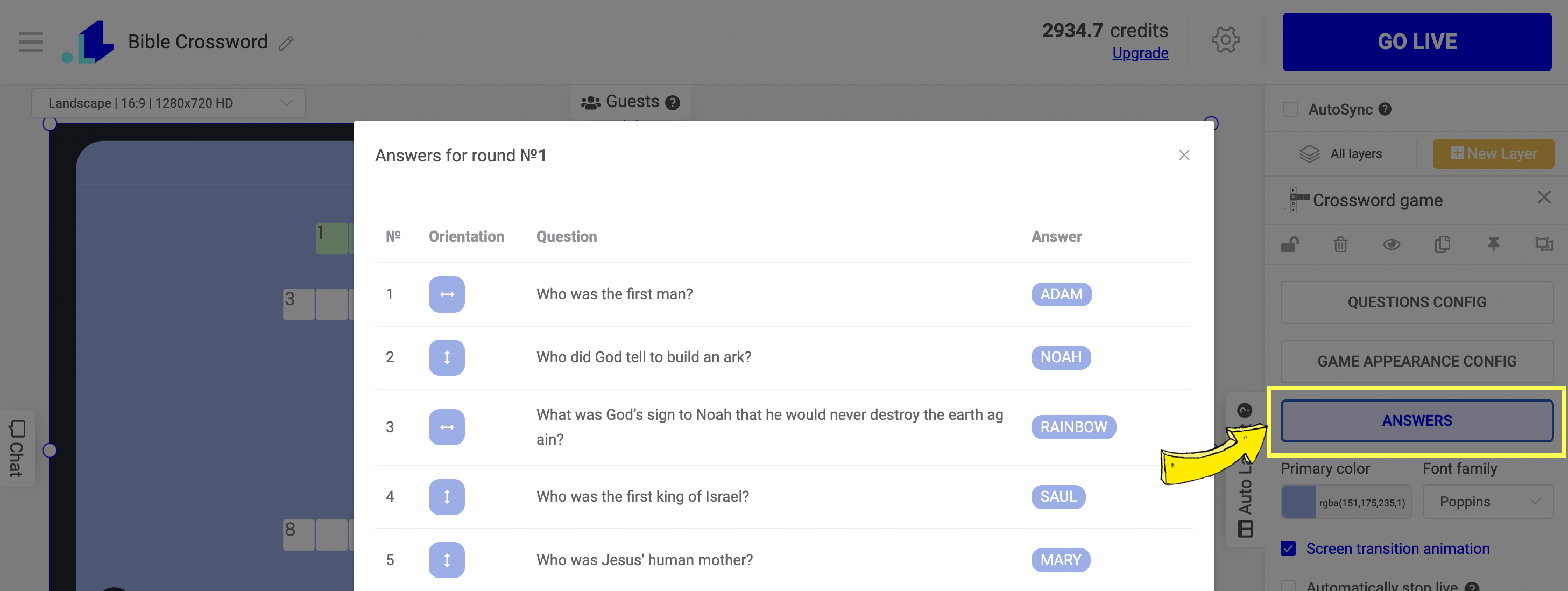Screen dimensions: 1568x591
Task: Open the hamburger menu
Action: click(x=31, y=42)
